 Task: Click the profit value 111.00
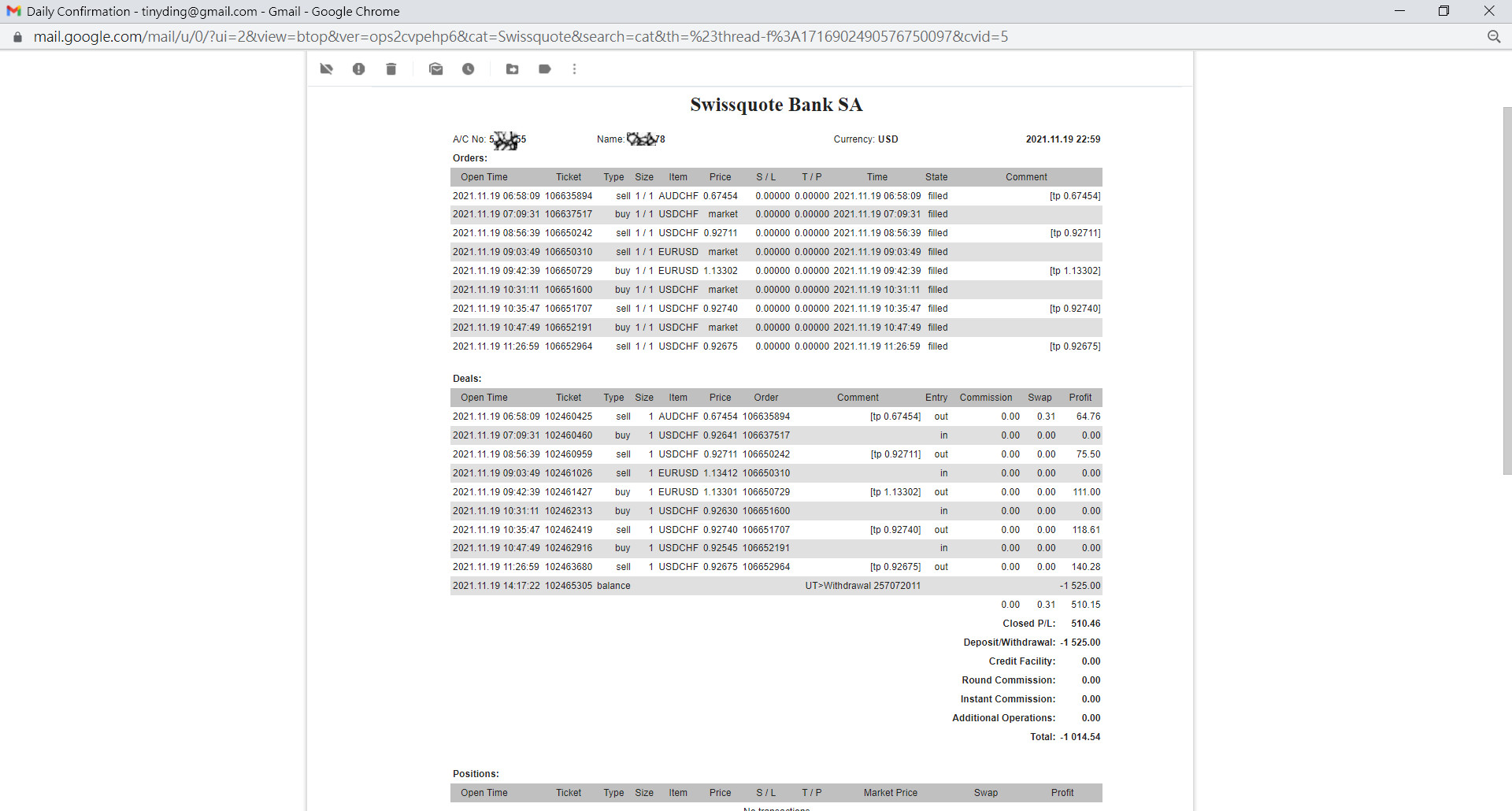pos(1087,492)
